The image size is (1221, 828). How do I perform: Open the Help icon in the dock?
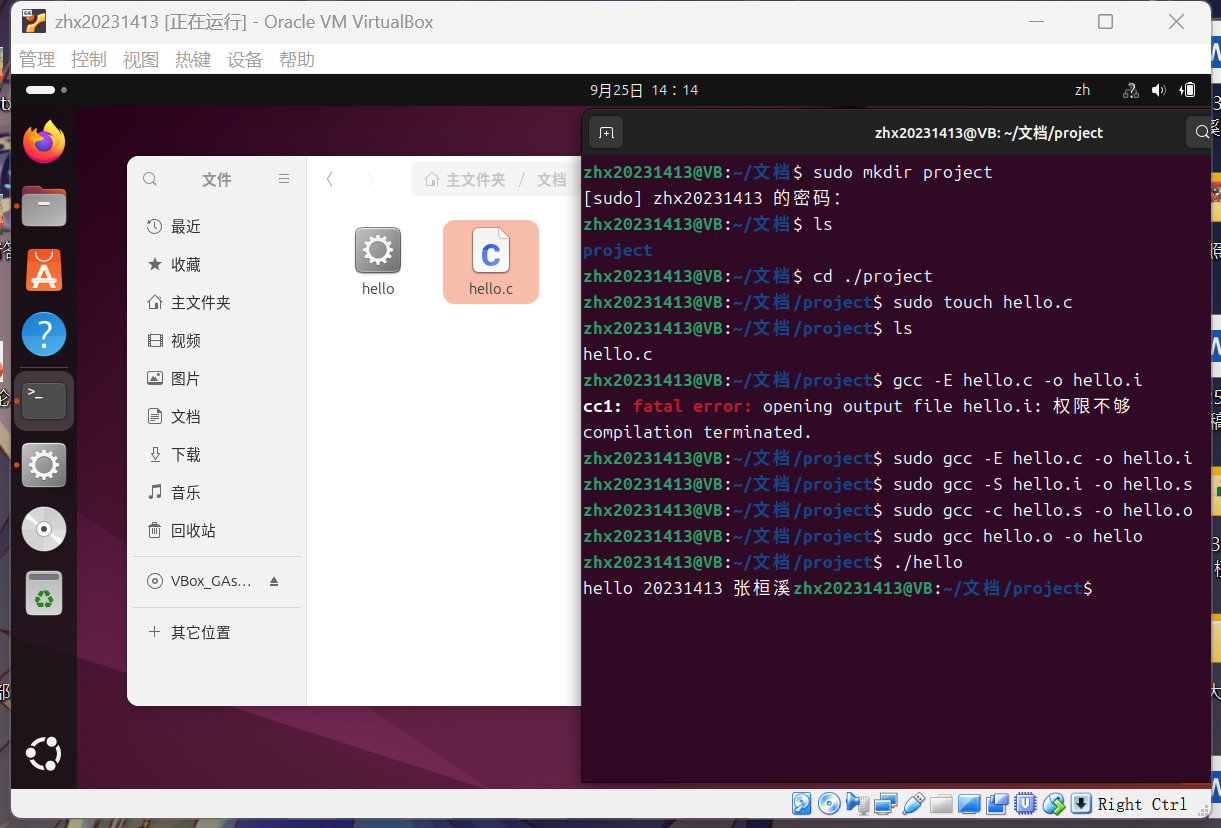[x=44, y=334]
